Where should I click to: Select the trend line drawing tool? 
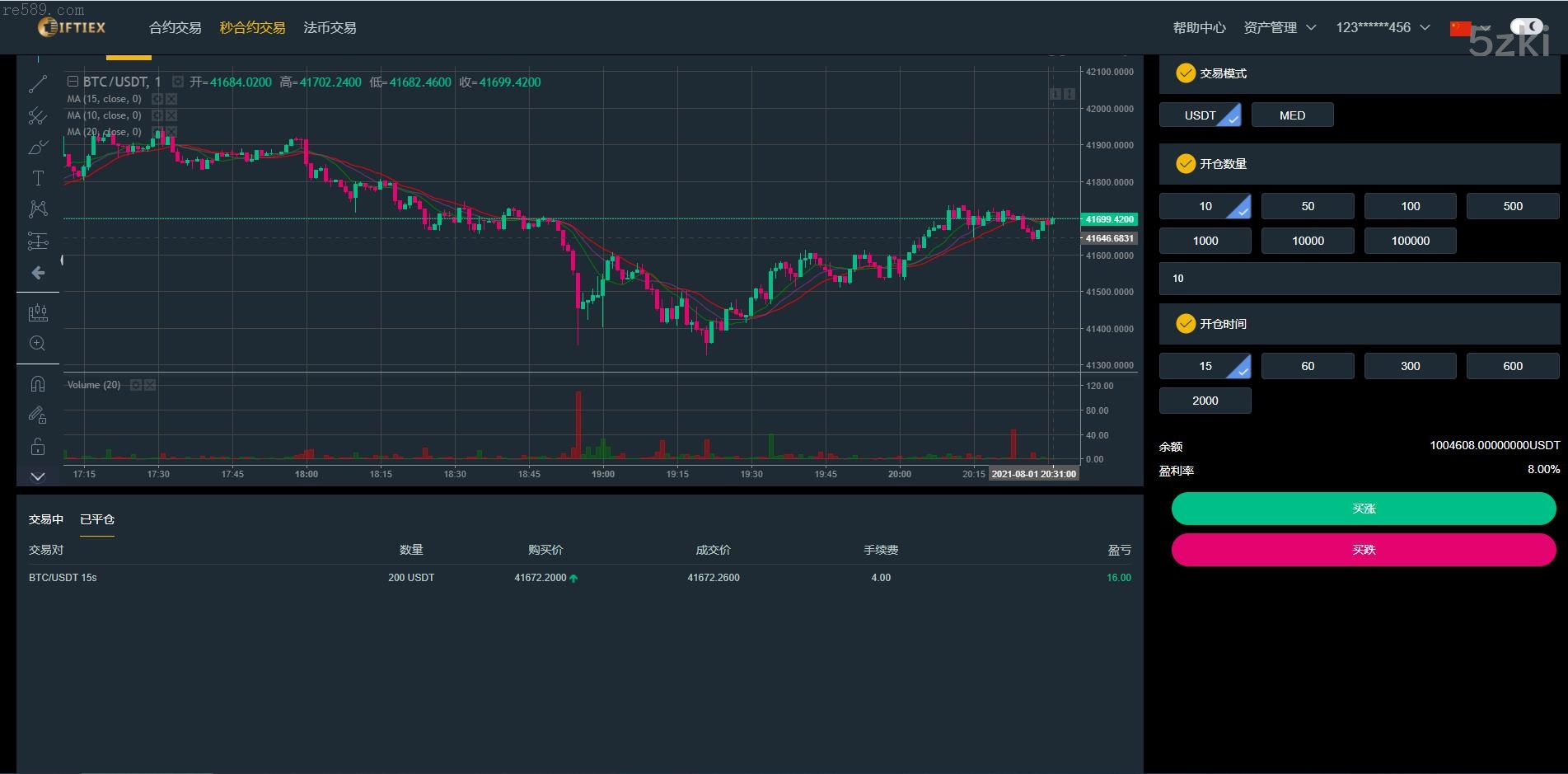(x=38, y=84)
